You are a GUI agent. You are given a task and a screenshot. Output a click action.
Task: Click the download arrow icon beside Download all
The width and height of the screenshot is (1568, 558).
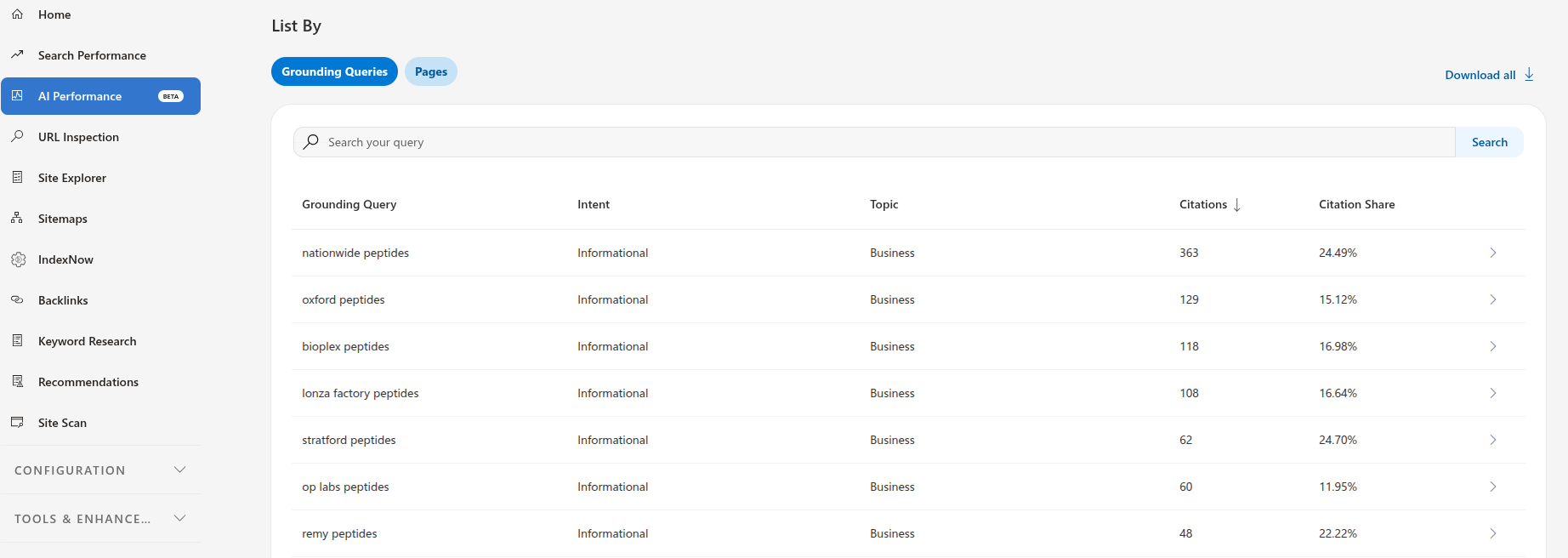click(x=1529, y=75)
